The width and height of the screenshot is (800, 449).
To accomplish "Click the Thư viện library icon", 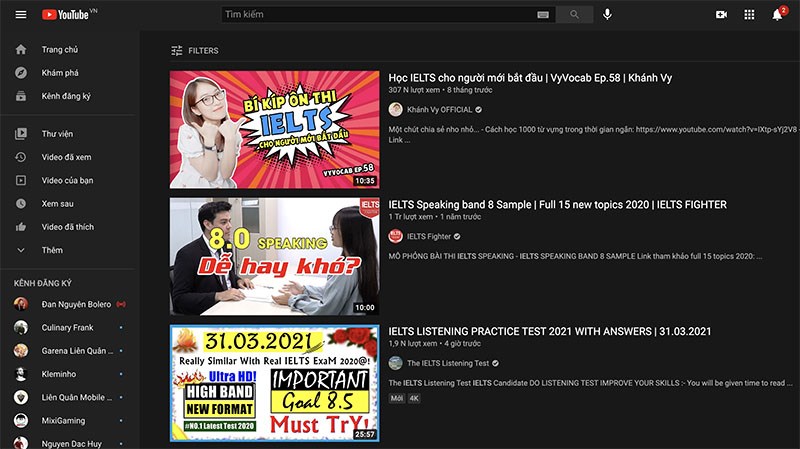I will pyautogui.click(x=21, y=134).
